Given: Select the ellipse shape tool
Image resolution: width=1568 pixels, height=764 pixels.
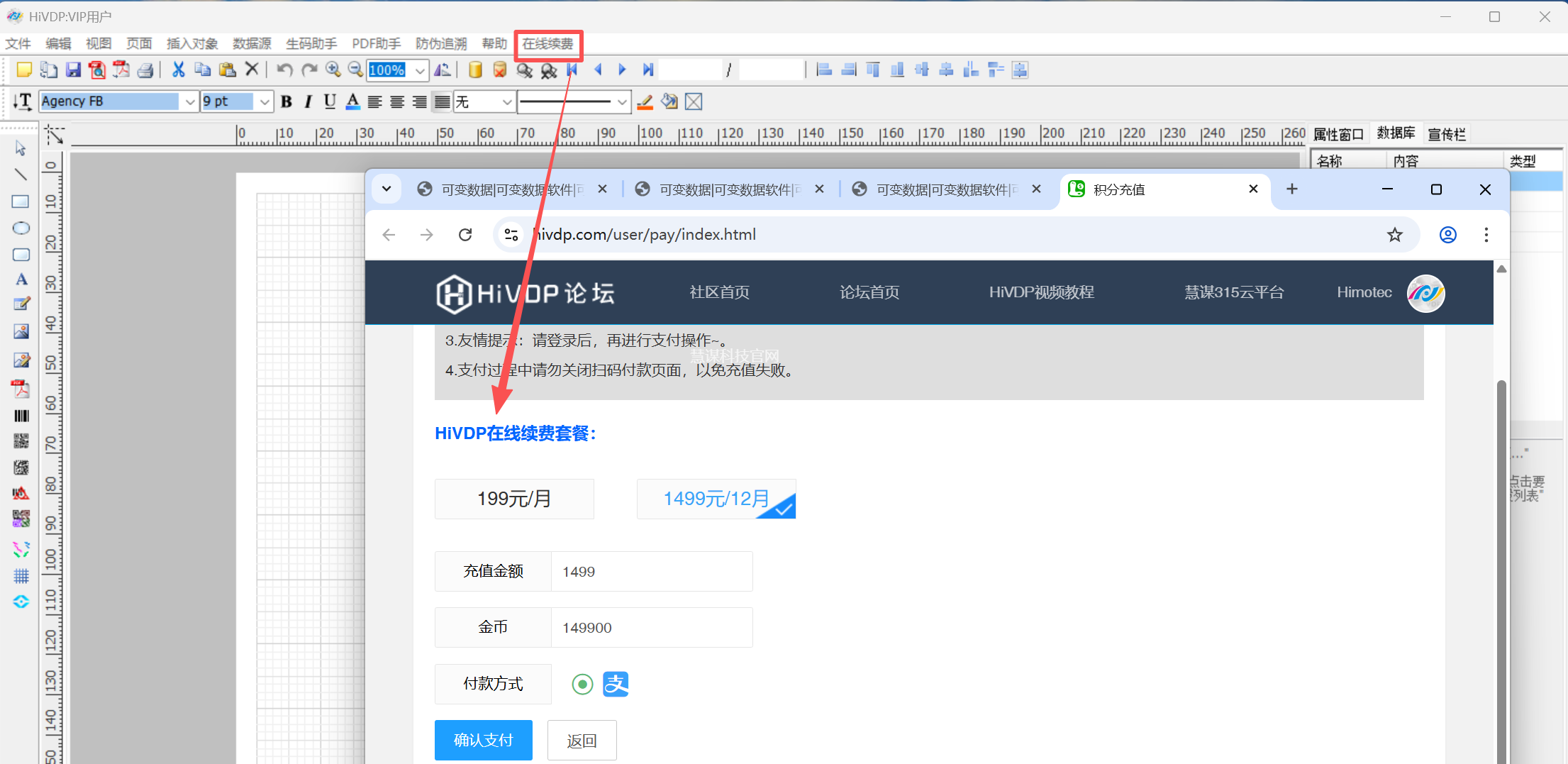Looking at the screenshot, I should [21, 228].
